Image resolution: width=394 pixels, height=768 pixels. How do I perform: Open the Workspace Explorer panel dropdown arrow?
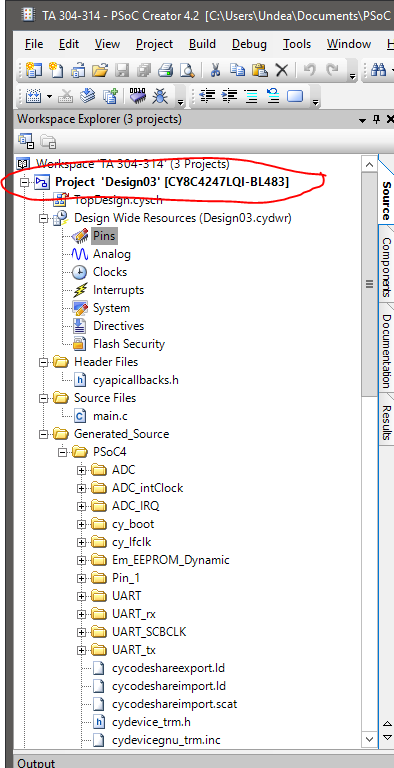pyautogui.click(x=363, y=120)
